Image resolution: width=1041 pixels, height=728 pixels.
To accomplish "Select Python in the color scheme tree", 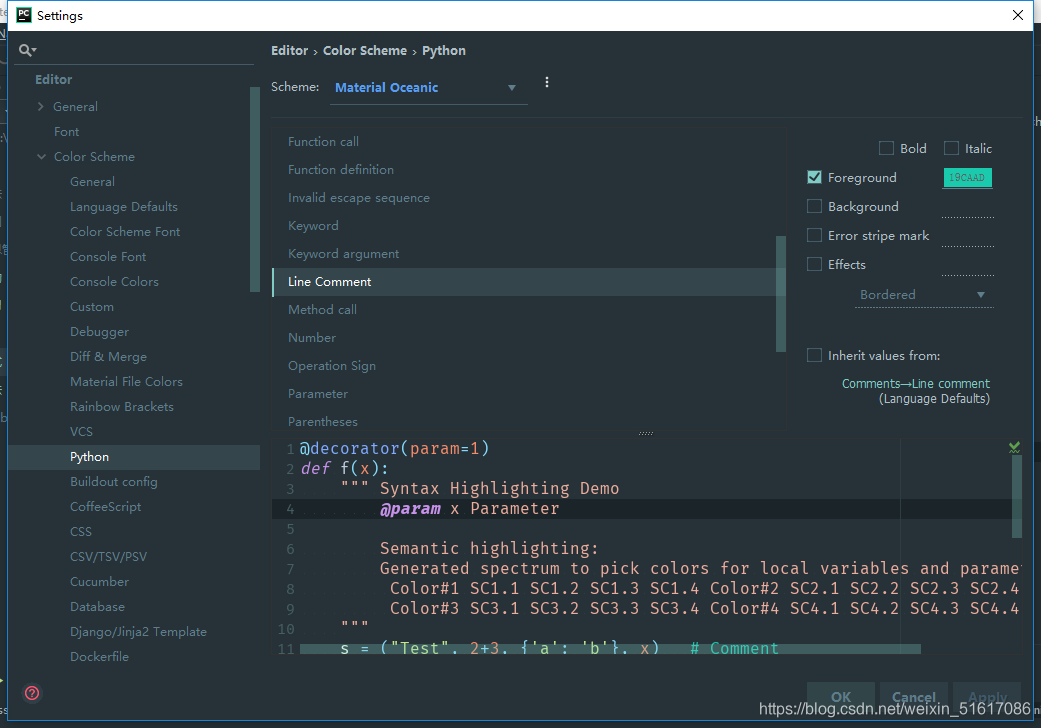I will pyautogui.click(x=133, y=457).
